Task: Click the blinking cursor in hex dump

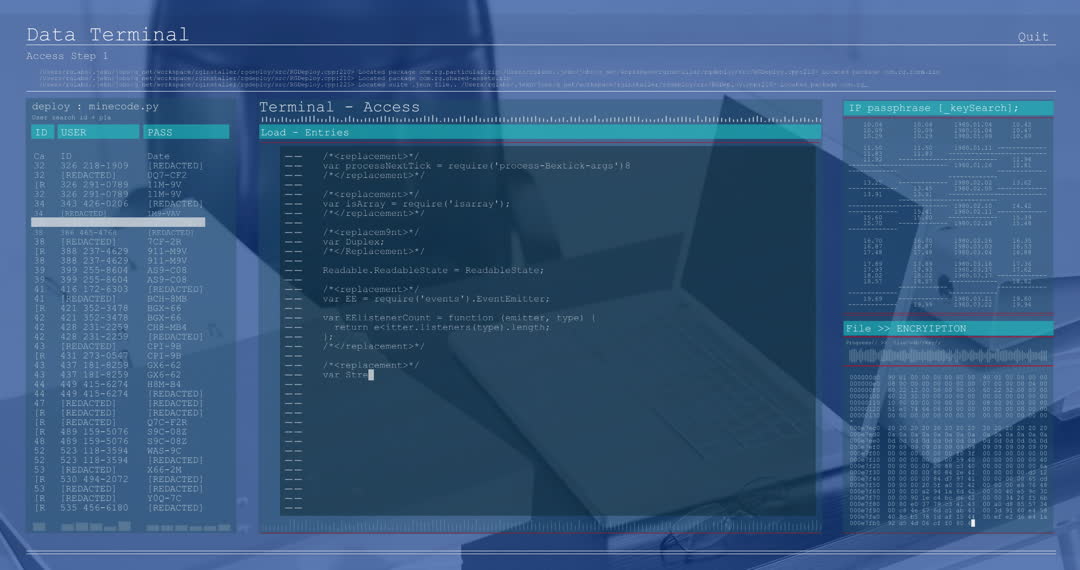Action: click(x=971, y=523)
